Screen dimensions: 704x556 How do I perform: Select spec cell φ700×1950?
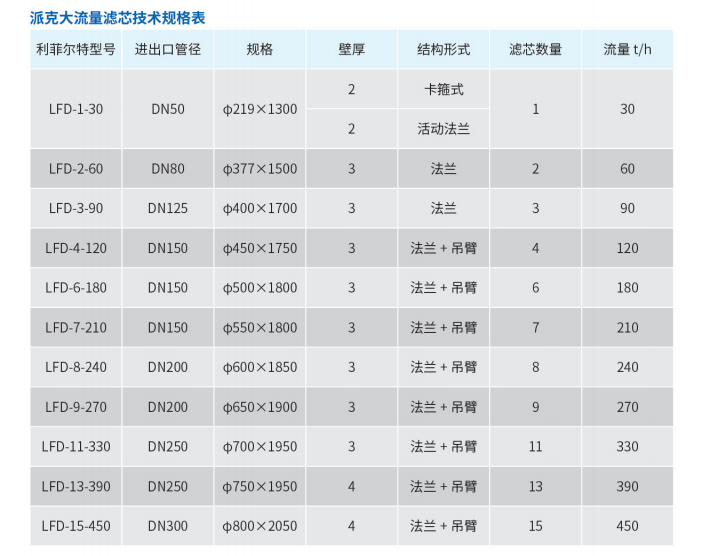[260, 446]
